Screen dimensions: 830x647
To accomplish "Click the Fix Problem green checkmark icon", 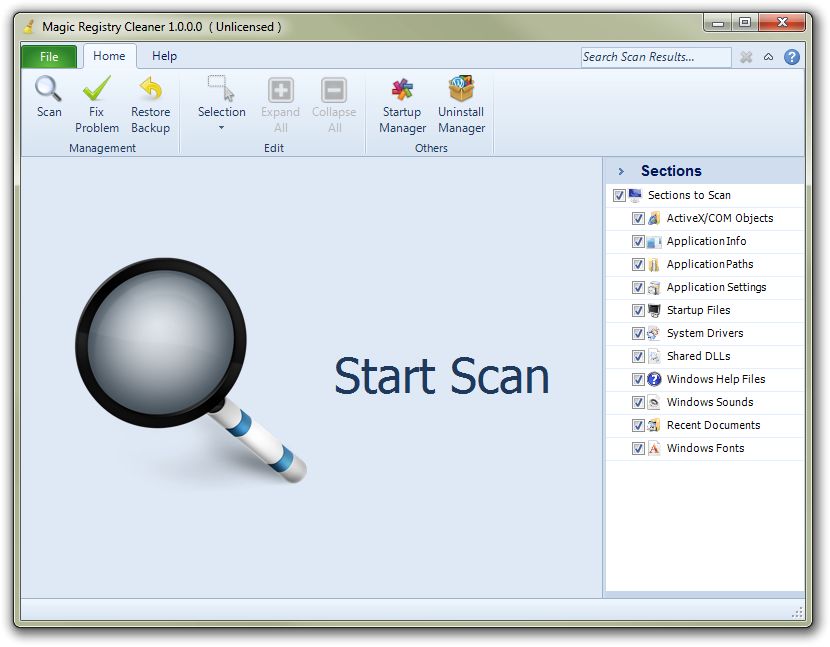I will tap(96, 88).
